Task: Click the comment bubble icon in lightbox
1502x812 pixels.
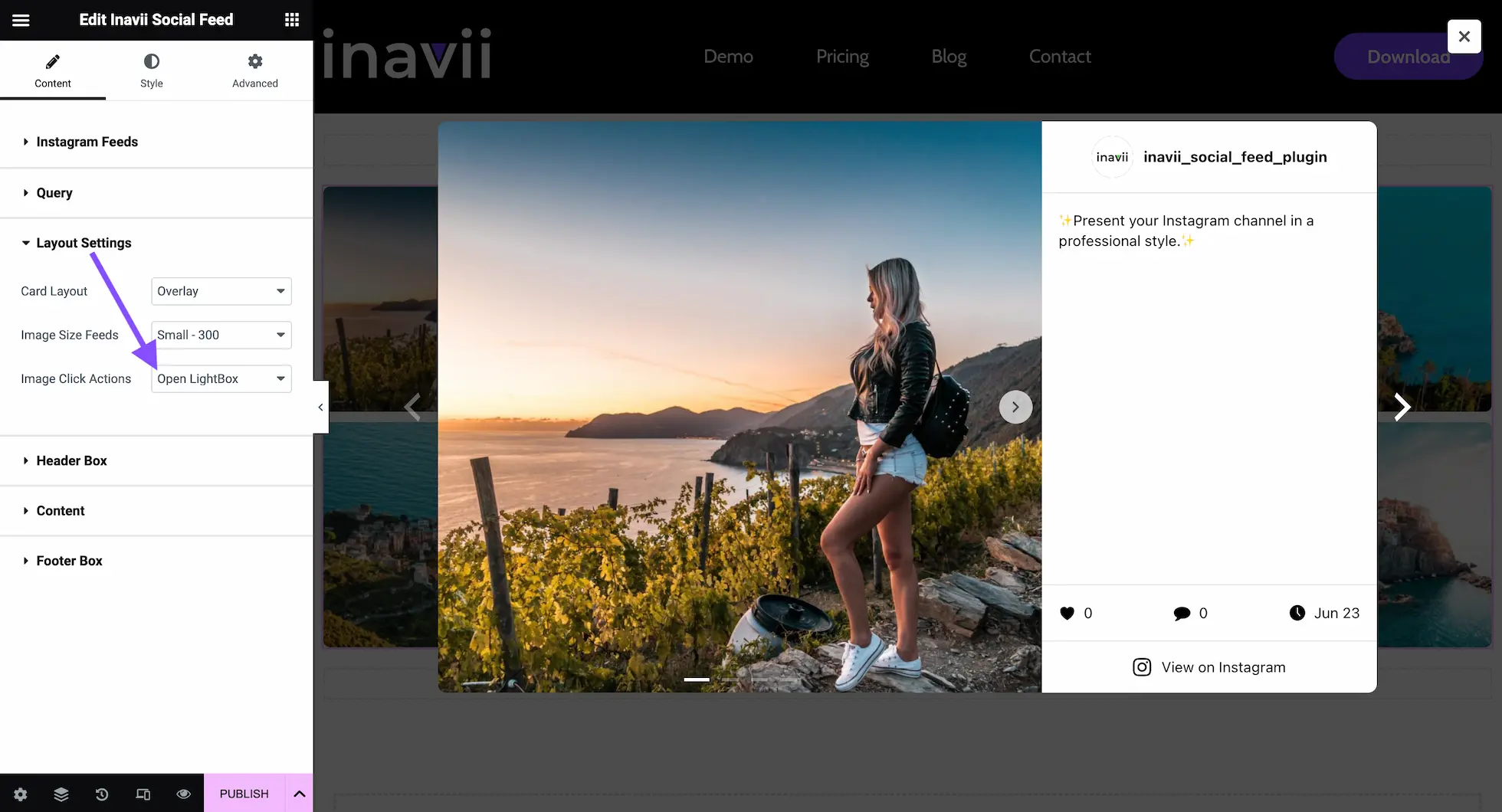Action: [1182, 613]
